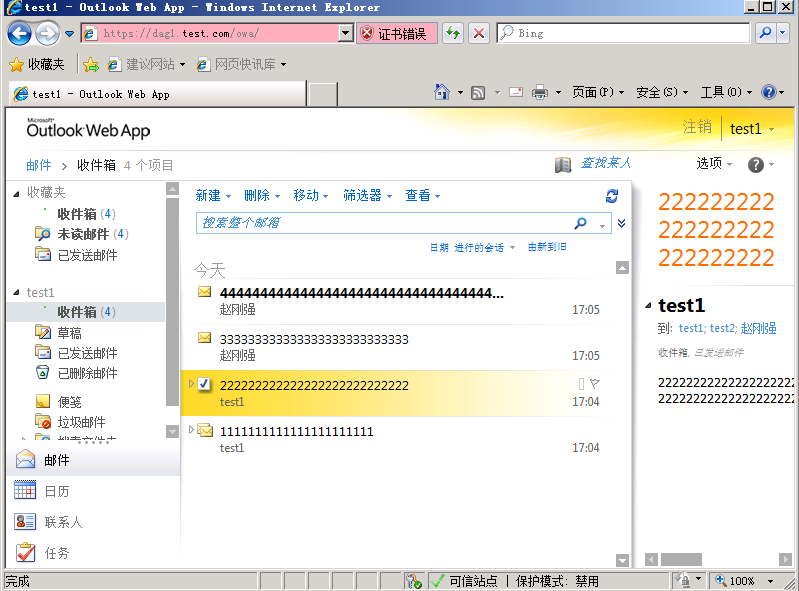Click recipient 赵刚强 in reading pane
This screenshot has width=799, height=591.
tap(758, 329)
